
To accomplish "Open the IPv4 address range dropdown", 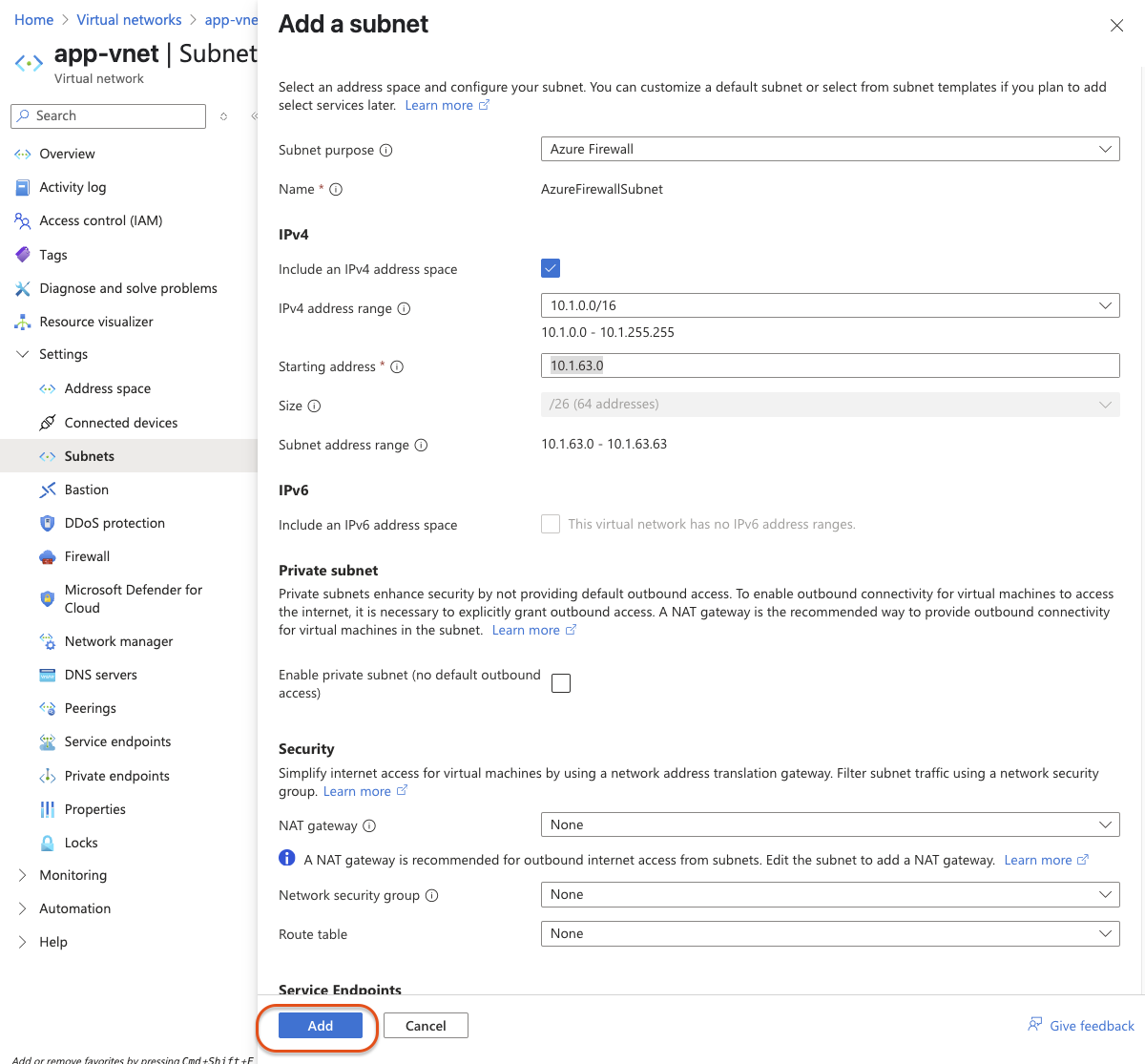I will tap(830, 305).
